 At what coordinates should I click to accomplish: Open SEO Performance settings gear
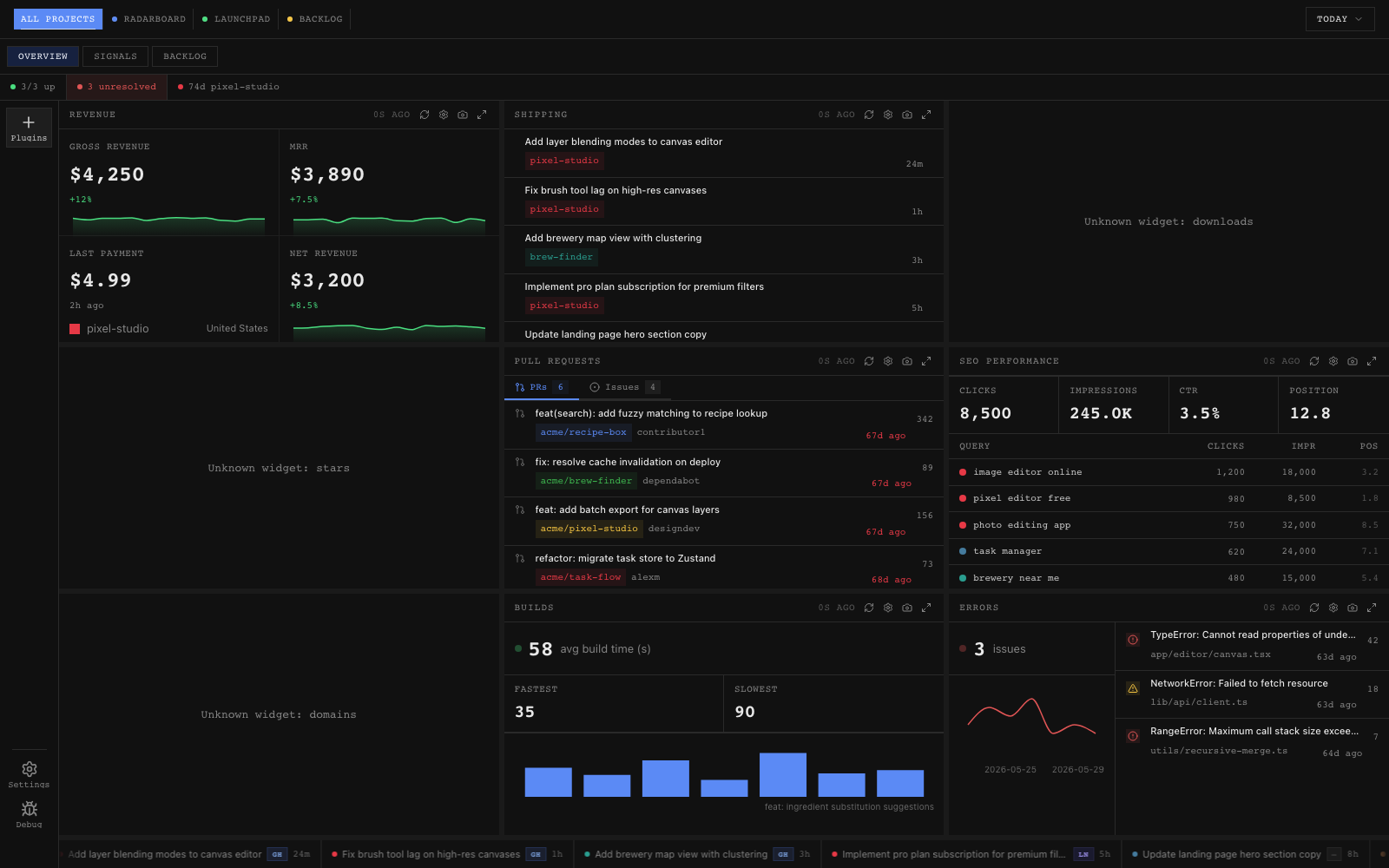pos(1333,361)
